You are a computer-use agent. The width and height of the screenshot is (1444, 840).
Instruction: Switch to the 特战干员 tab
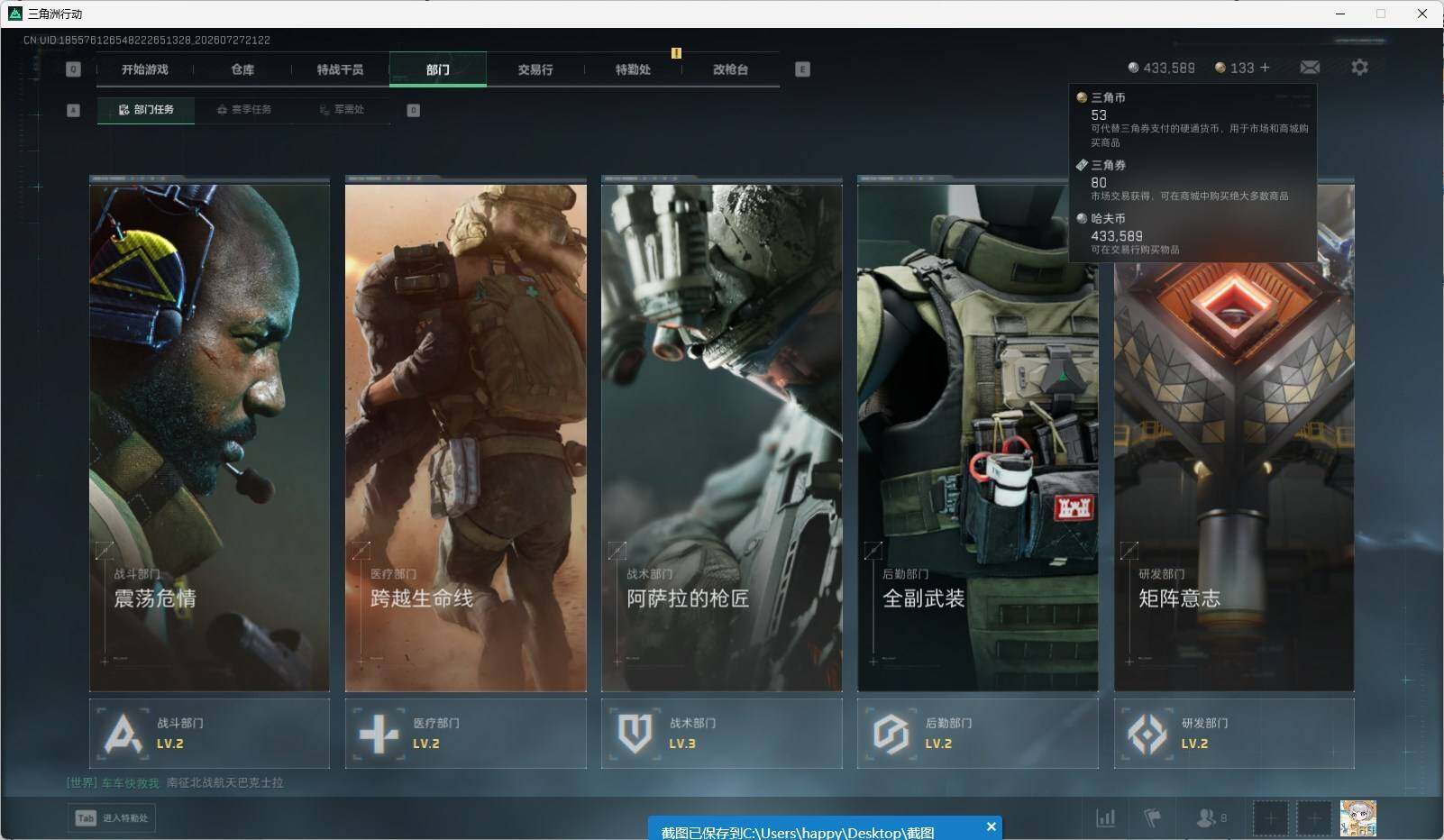pyautogui.click(x=340, y=69)
